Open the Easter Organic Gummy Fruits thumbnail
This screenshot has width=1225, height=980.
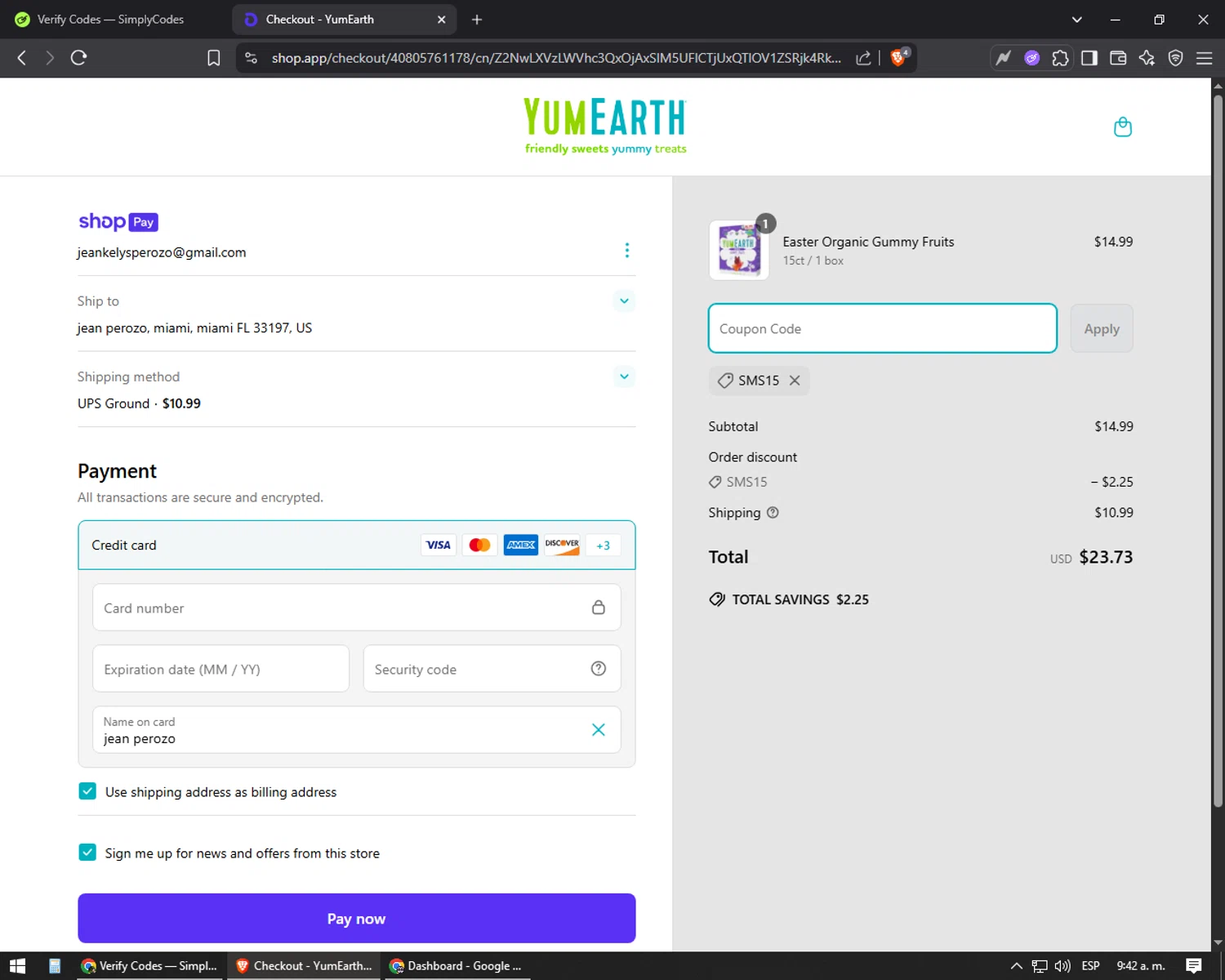[738, 250]
